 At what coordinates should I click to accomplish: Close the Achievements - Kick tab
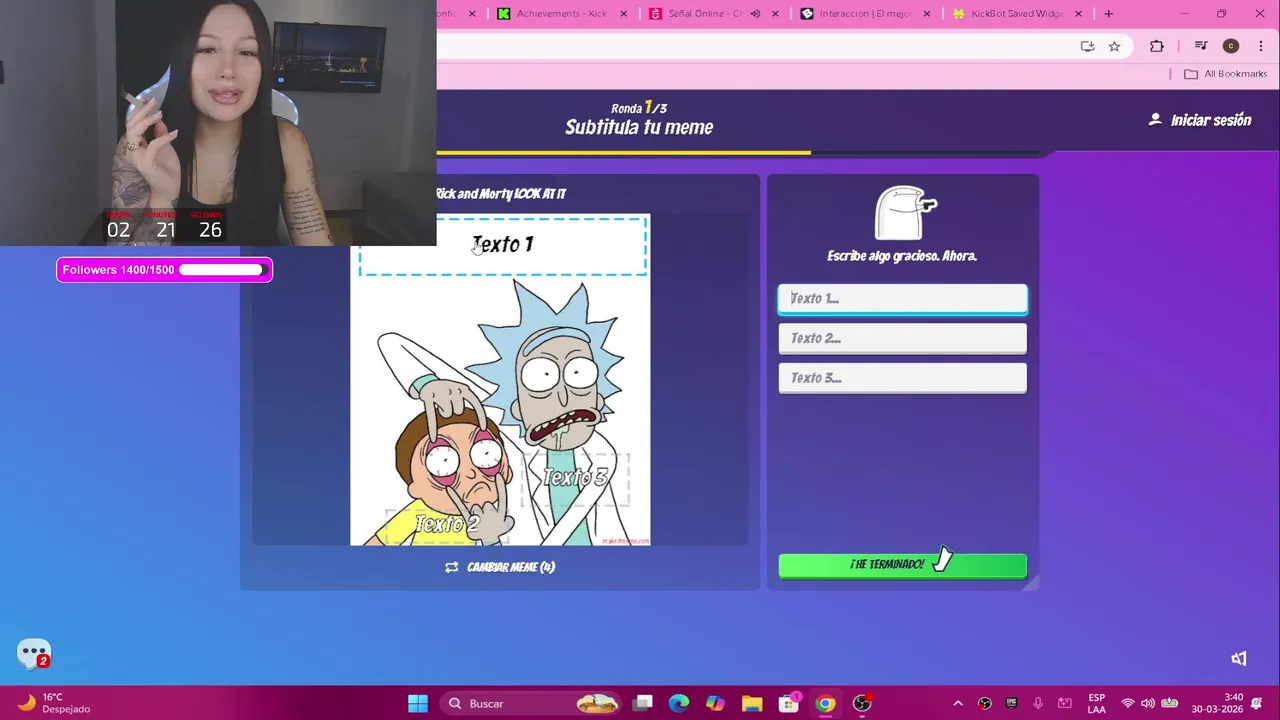tap(624, 13)
